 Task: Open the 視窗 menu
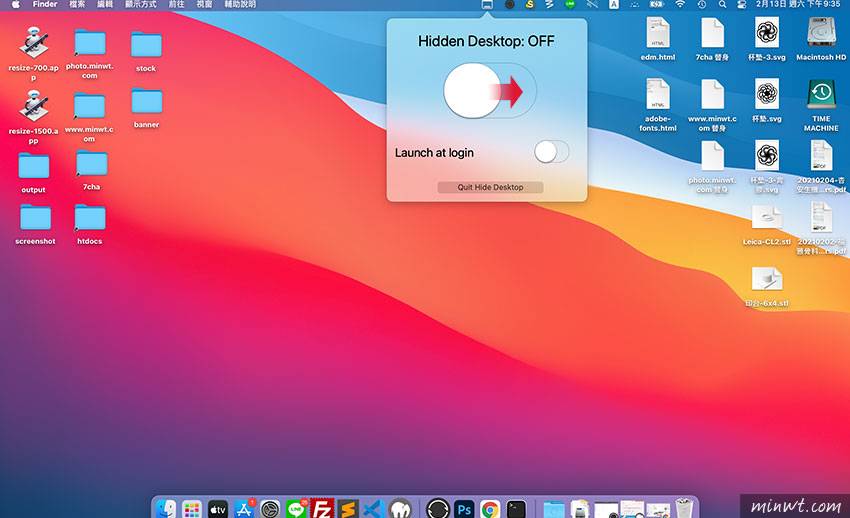pos(204,4)
